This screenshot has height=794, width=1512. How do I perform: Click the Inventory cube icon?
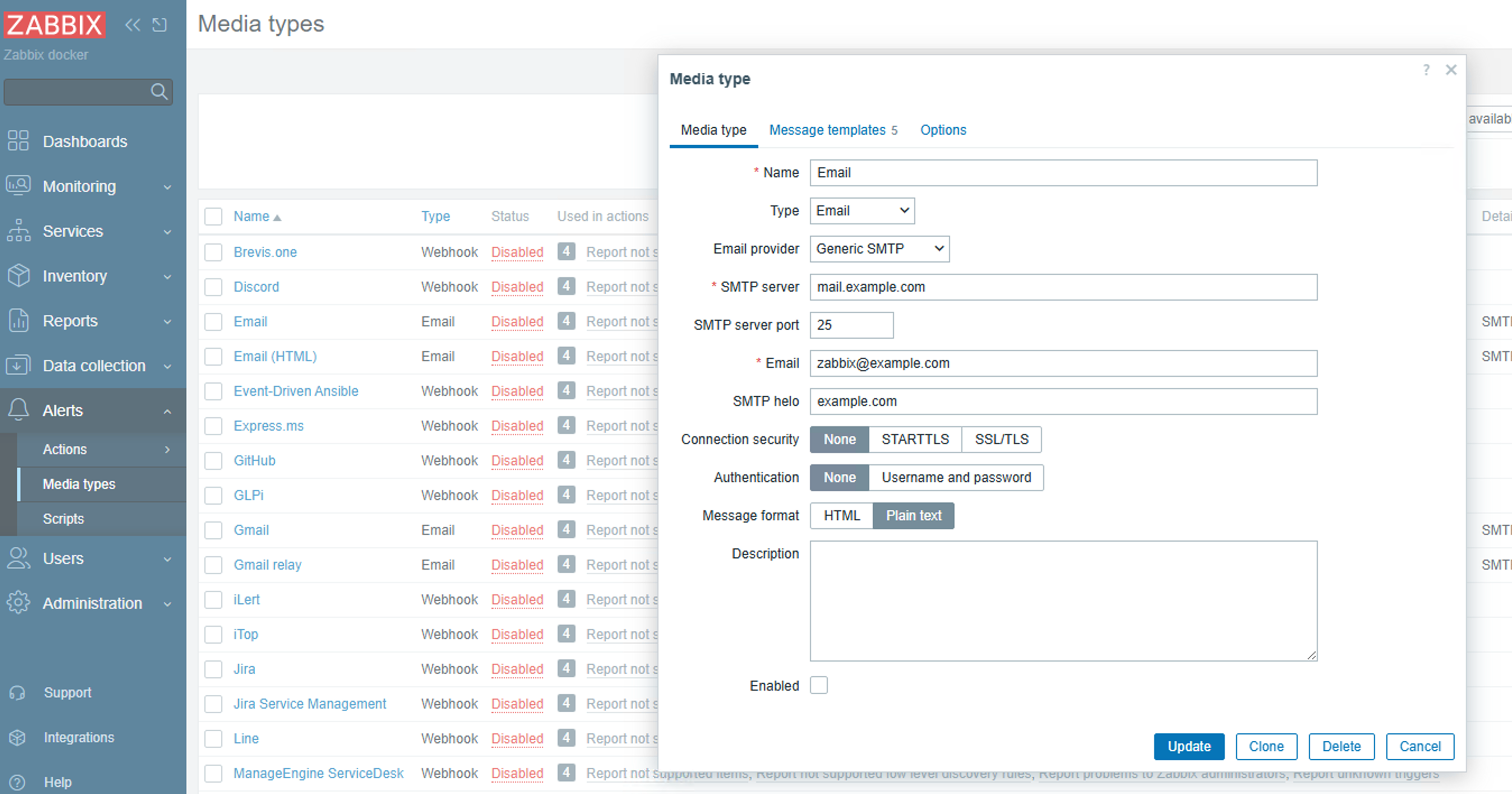coord(18,275)
